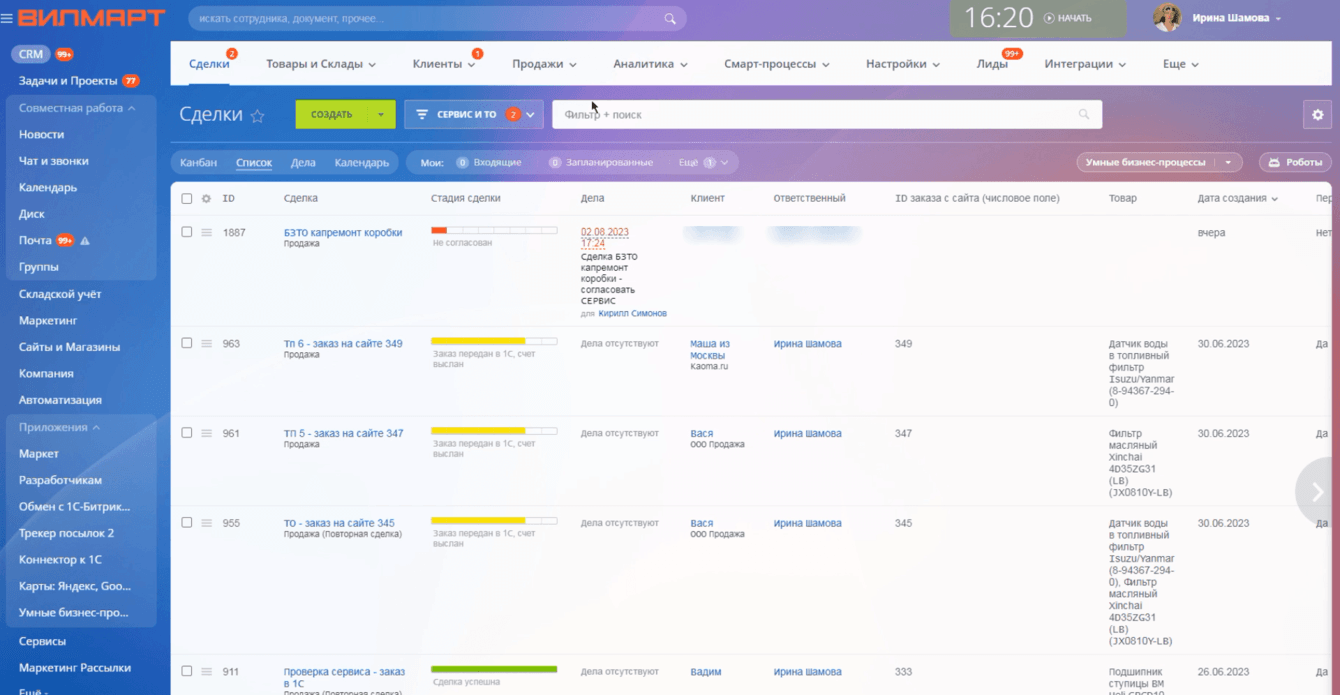The image size is (1340, 695).
Task: Open the row actions menu icon for deal 963
Action: 206,344
